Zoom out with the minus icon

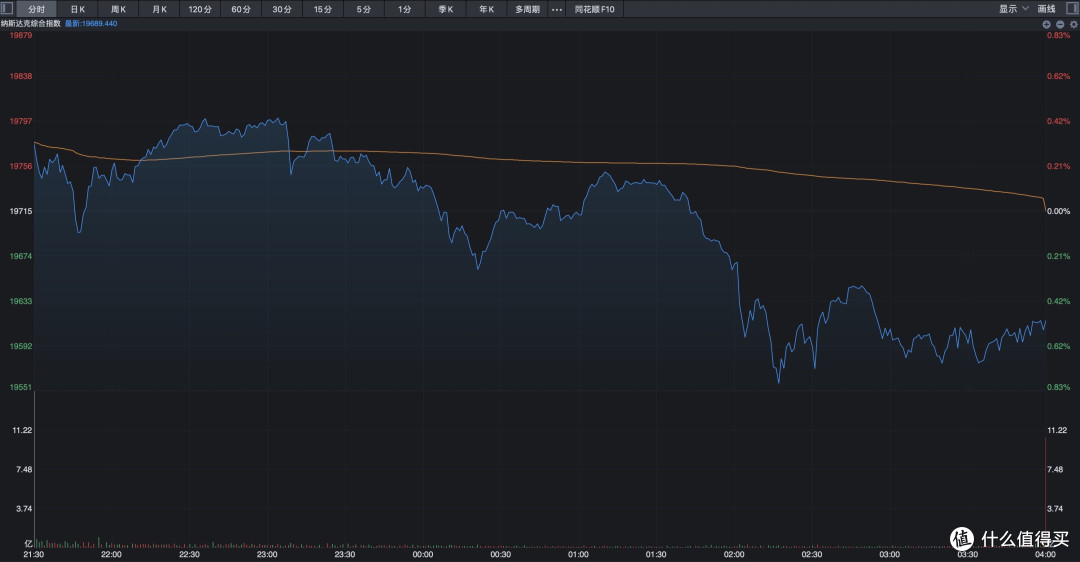1060,24
